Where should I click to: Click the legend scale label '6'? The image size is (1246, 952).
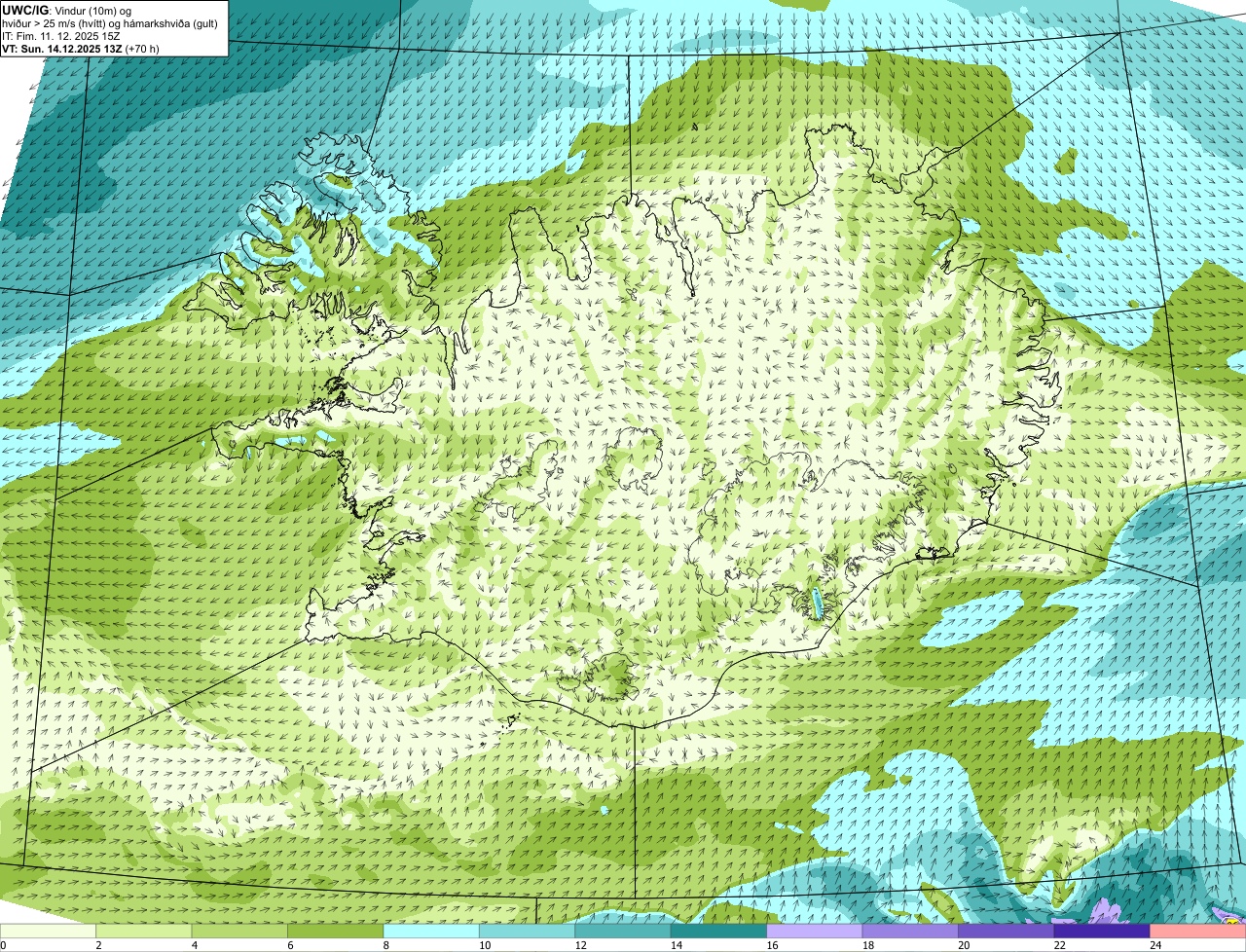coord(290,945)
